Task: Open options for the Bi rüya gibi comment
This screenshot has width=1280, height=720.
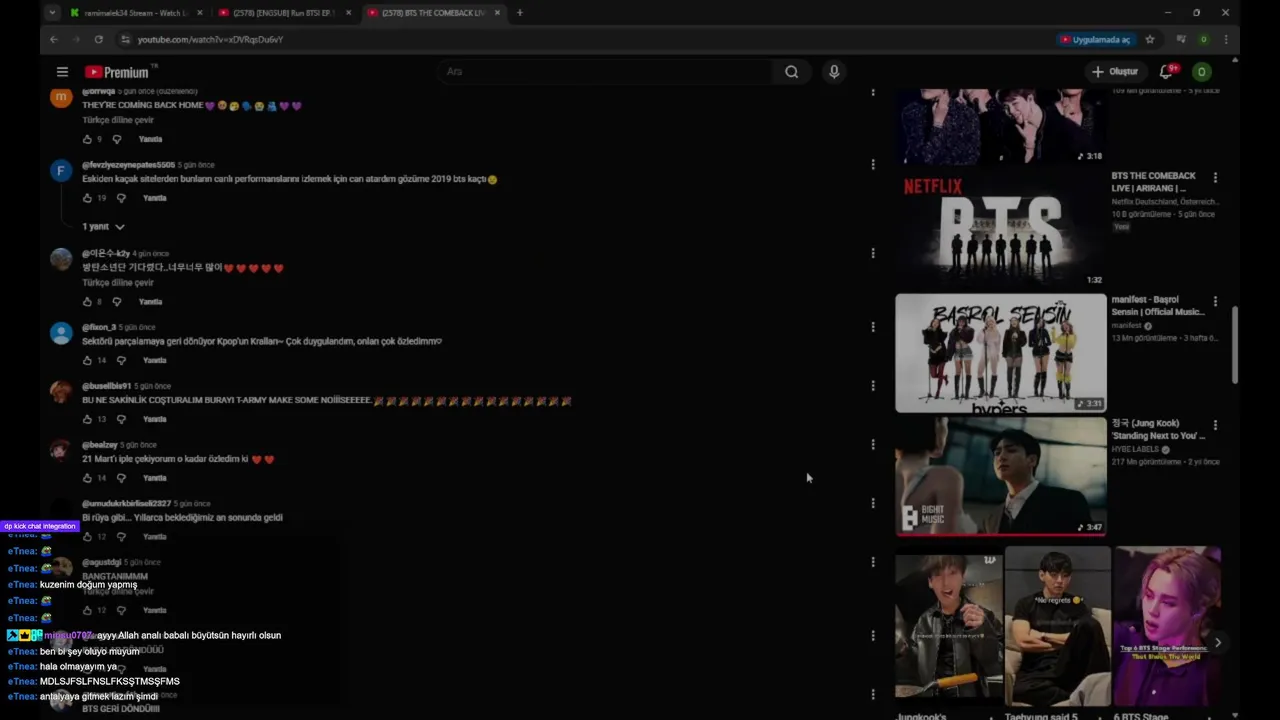Action: (873, 503)
